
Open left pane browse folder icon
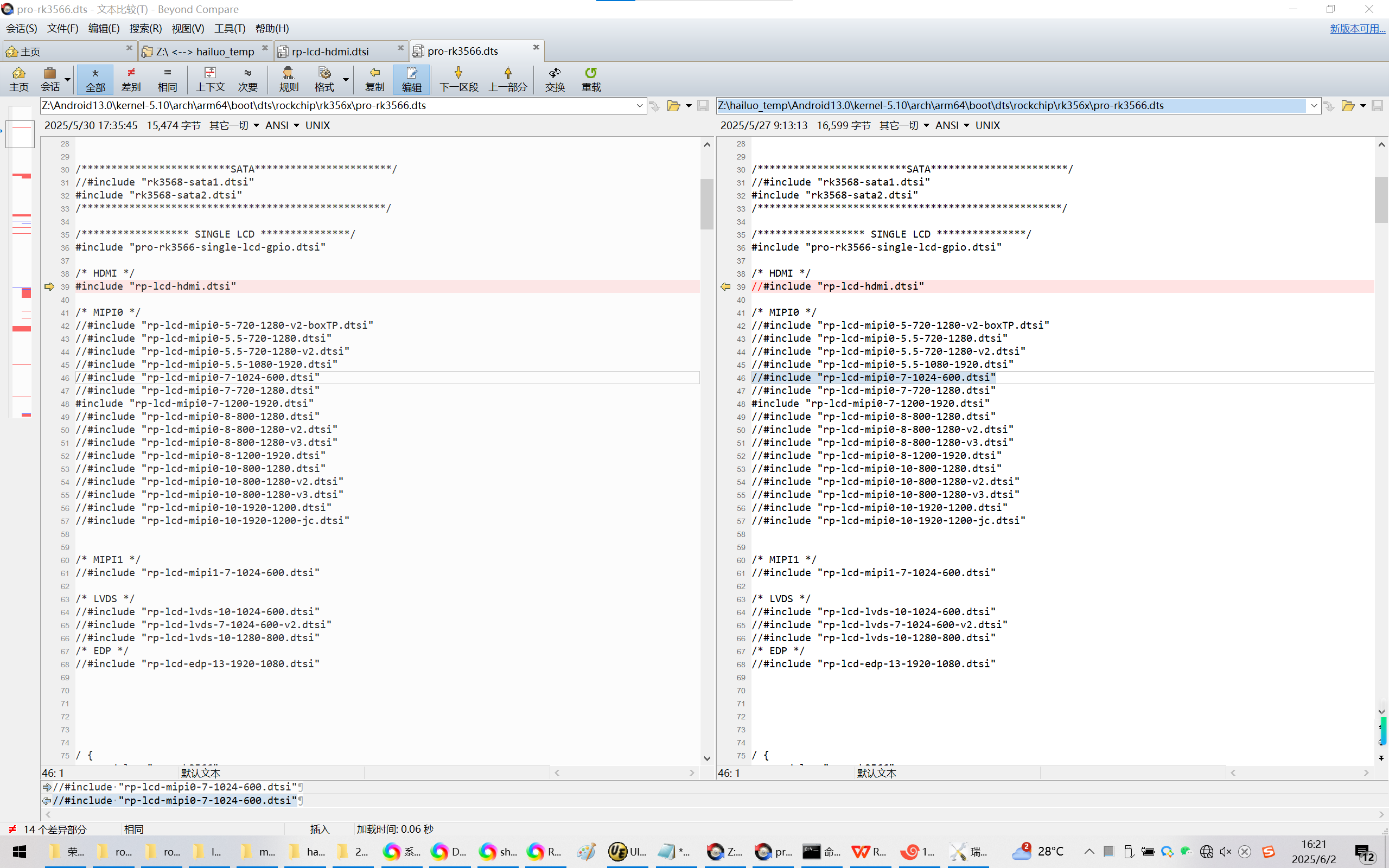[673, 106]
